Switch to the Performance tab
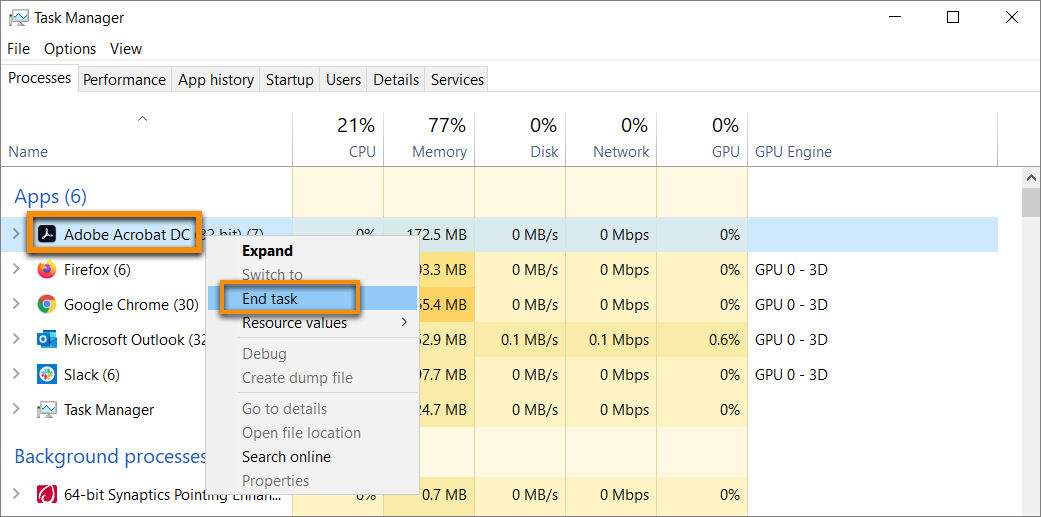Screen dimensions: 1041x517 point(124,80)
